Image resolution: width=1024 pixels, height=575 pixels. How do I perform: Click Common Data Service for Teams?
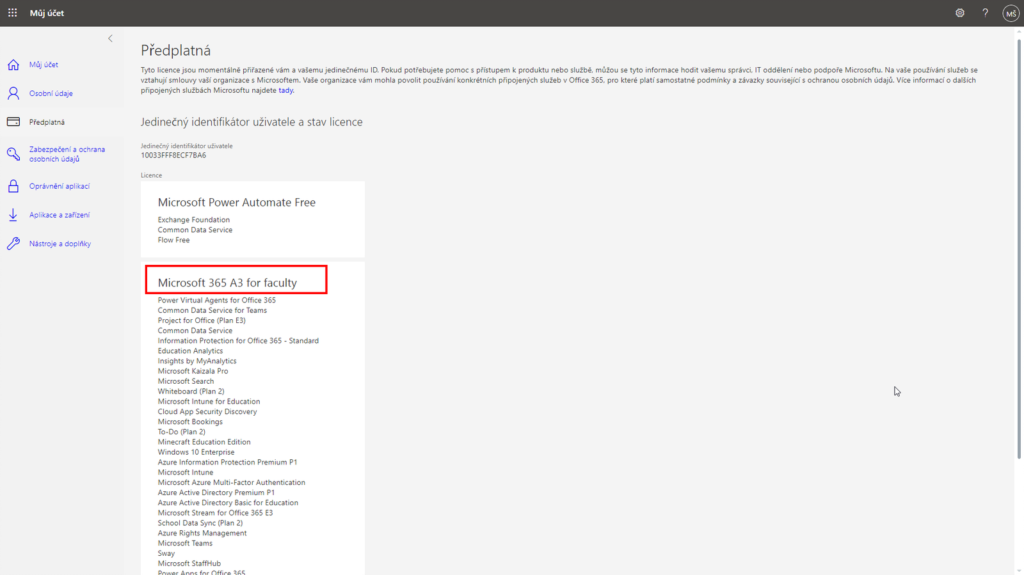click(212, 310)
